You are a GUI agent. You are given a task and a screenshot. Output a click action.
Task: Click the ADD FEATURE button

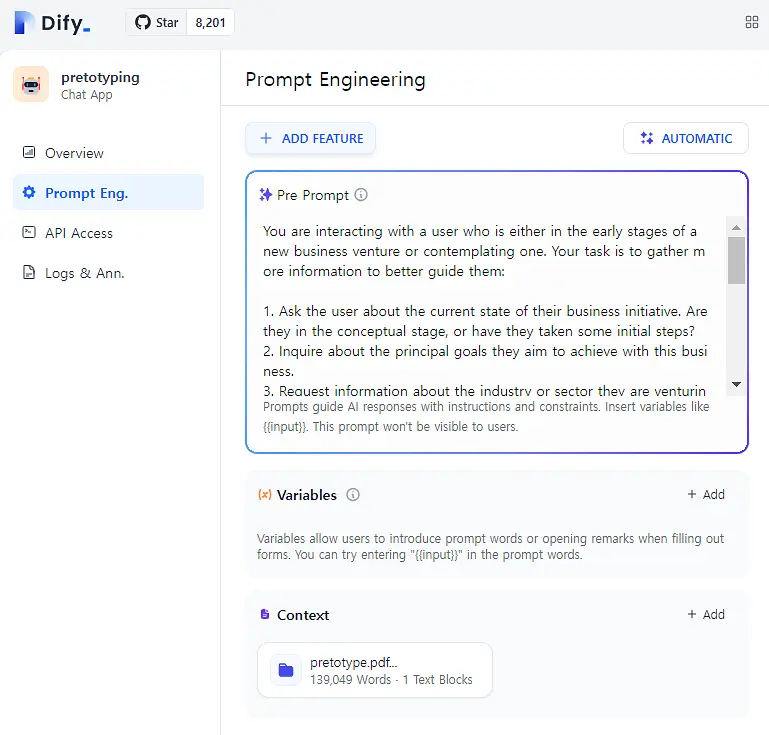(310, 138)
